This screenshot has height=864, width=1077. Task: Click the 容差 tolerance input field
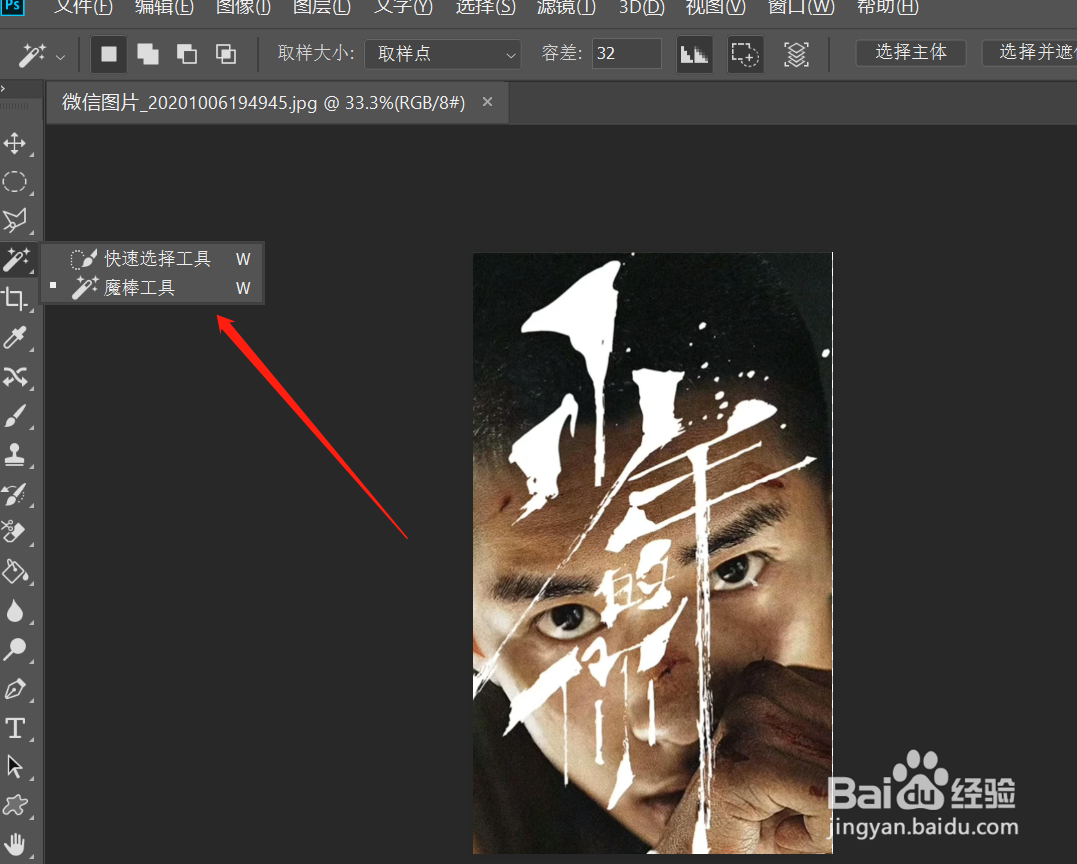click(x=626, y=54)
